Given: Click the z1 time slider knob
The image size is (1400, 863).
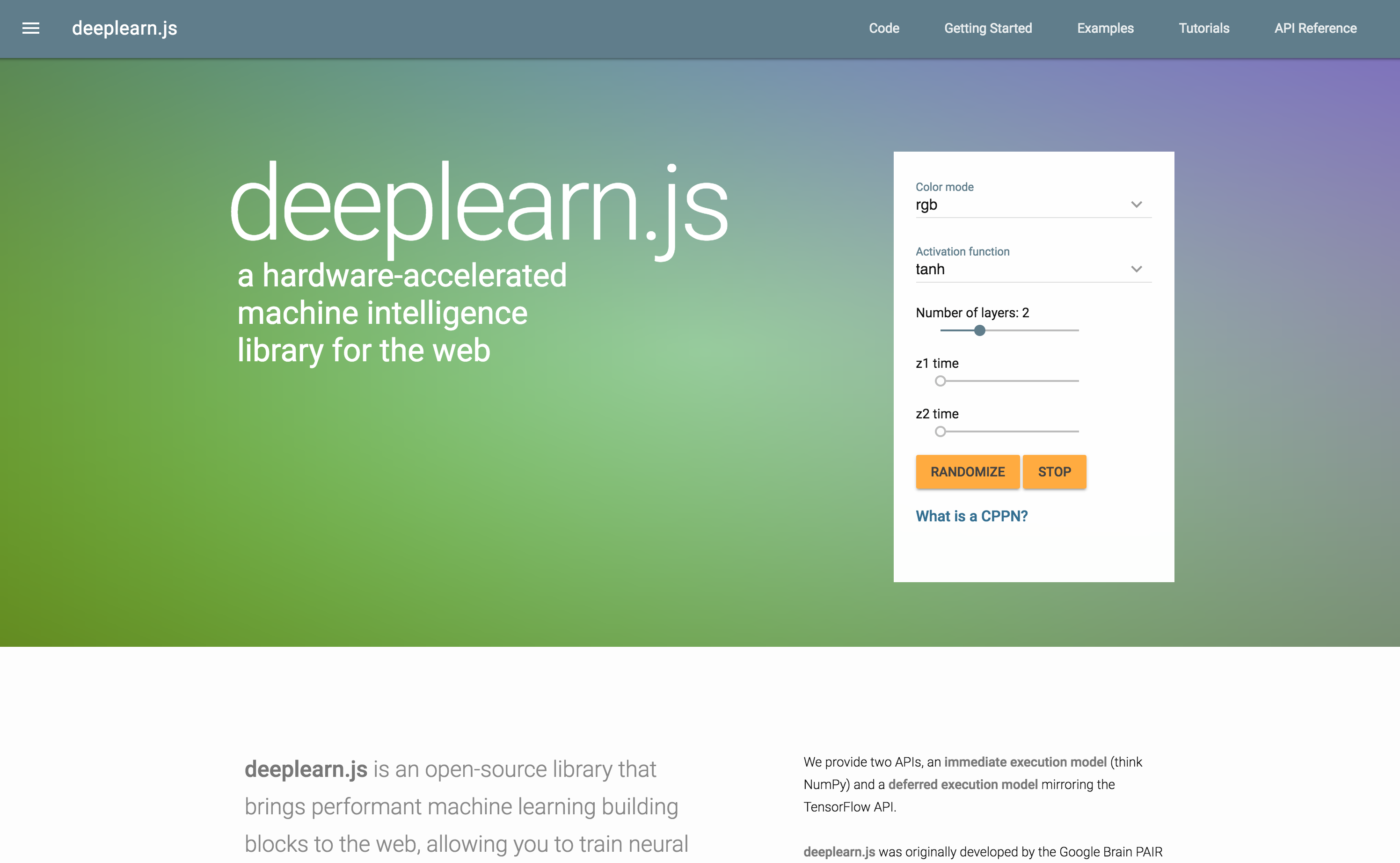Looking at the screenshot, I should [x=940, y=380].
